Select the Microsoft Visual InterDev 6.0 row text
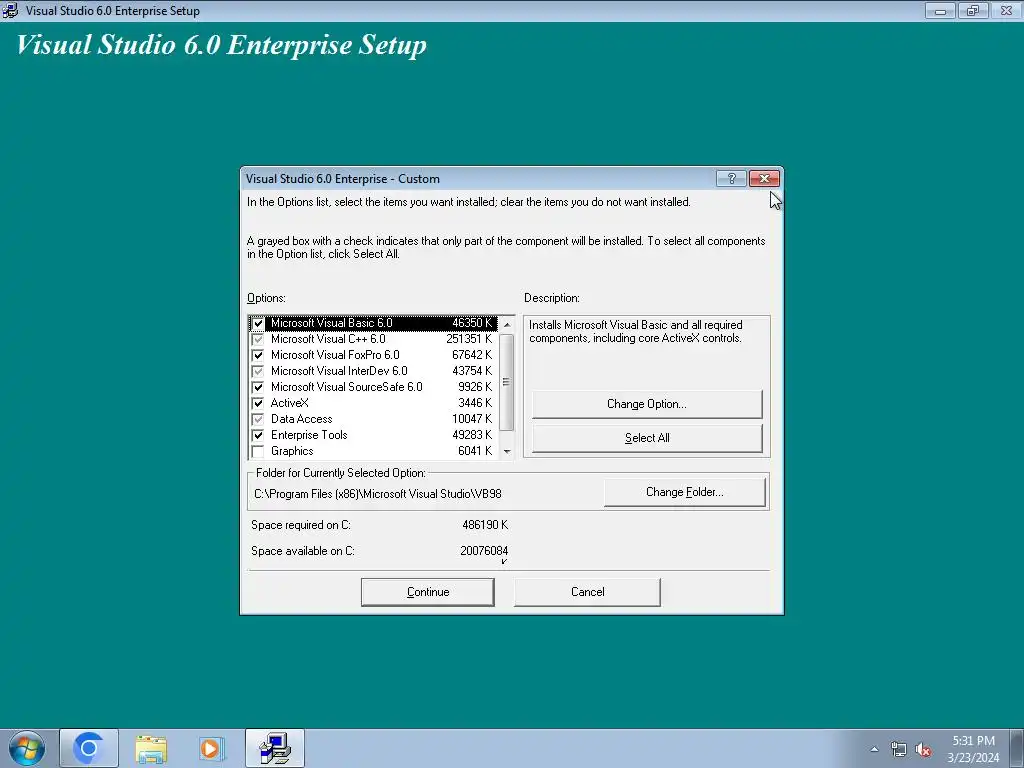Image resolution: width=1024 pixels, height=768 pixels. pyautogui.click(x=339, y=371)
